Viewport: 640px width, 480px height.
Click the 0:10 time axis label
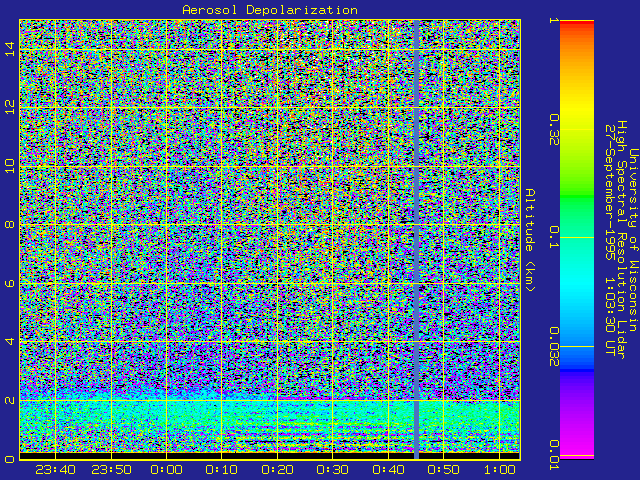tap(222, 470)
